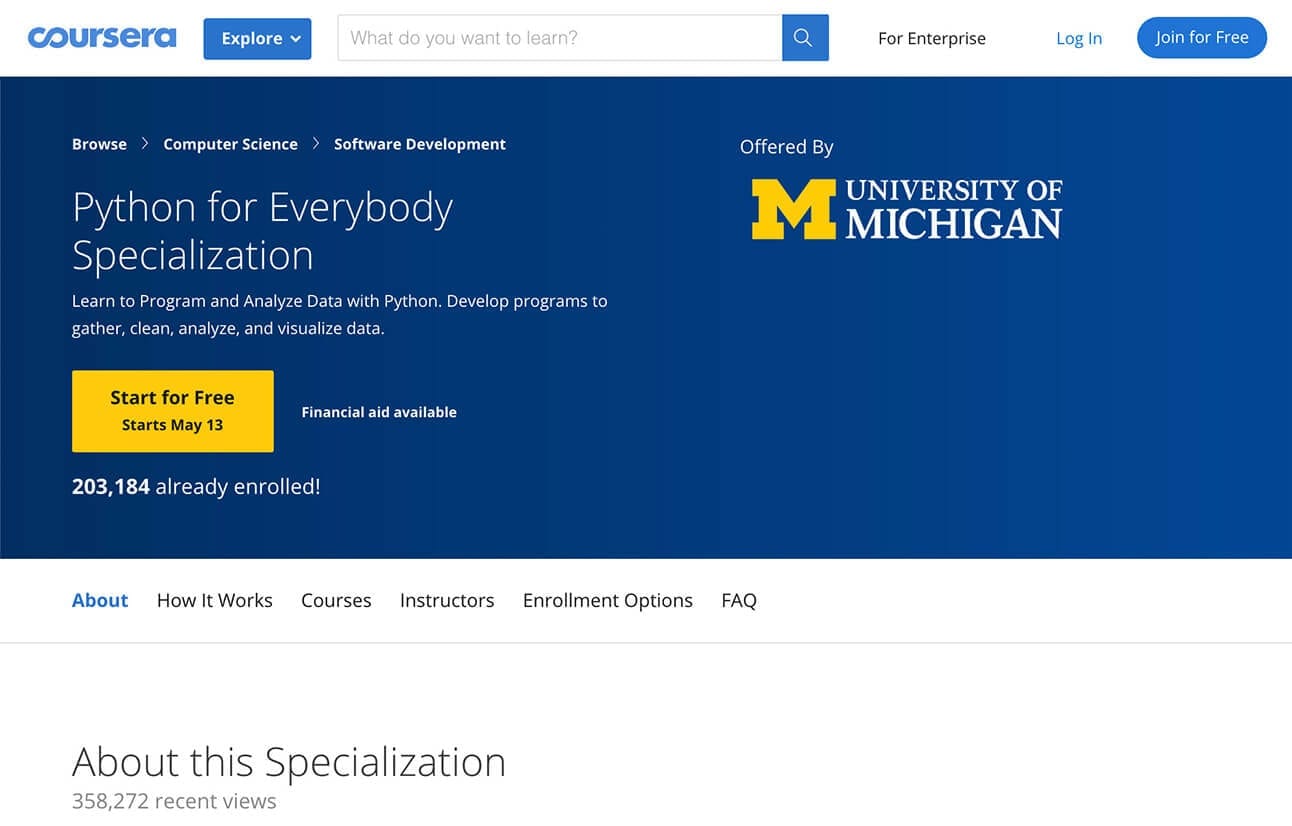Click the Coursera logo
The width and height of the screenshot is (1292, 826).
click(x=102, y=38)
